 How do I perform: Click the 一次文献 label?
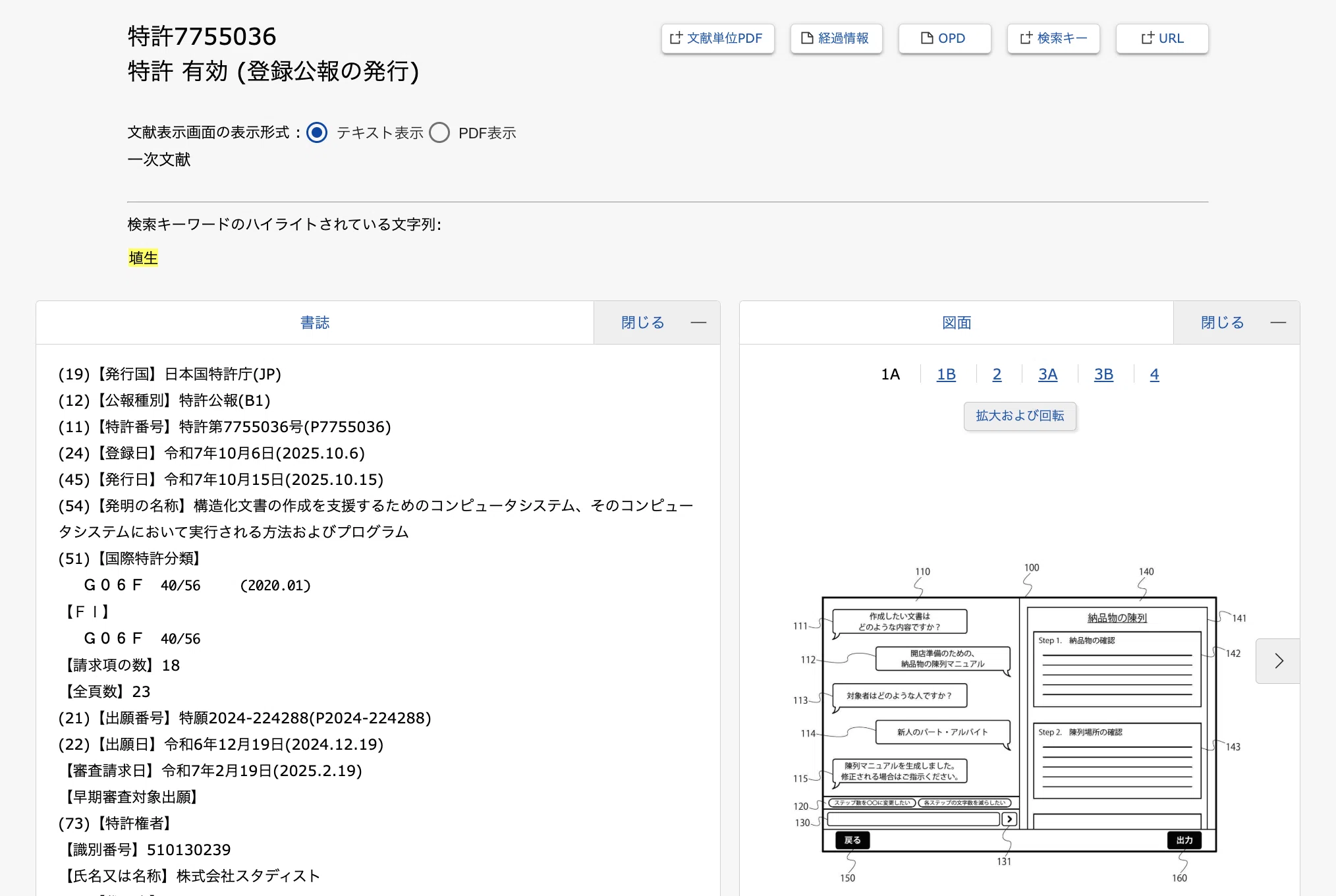click(159, 160)
